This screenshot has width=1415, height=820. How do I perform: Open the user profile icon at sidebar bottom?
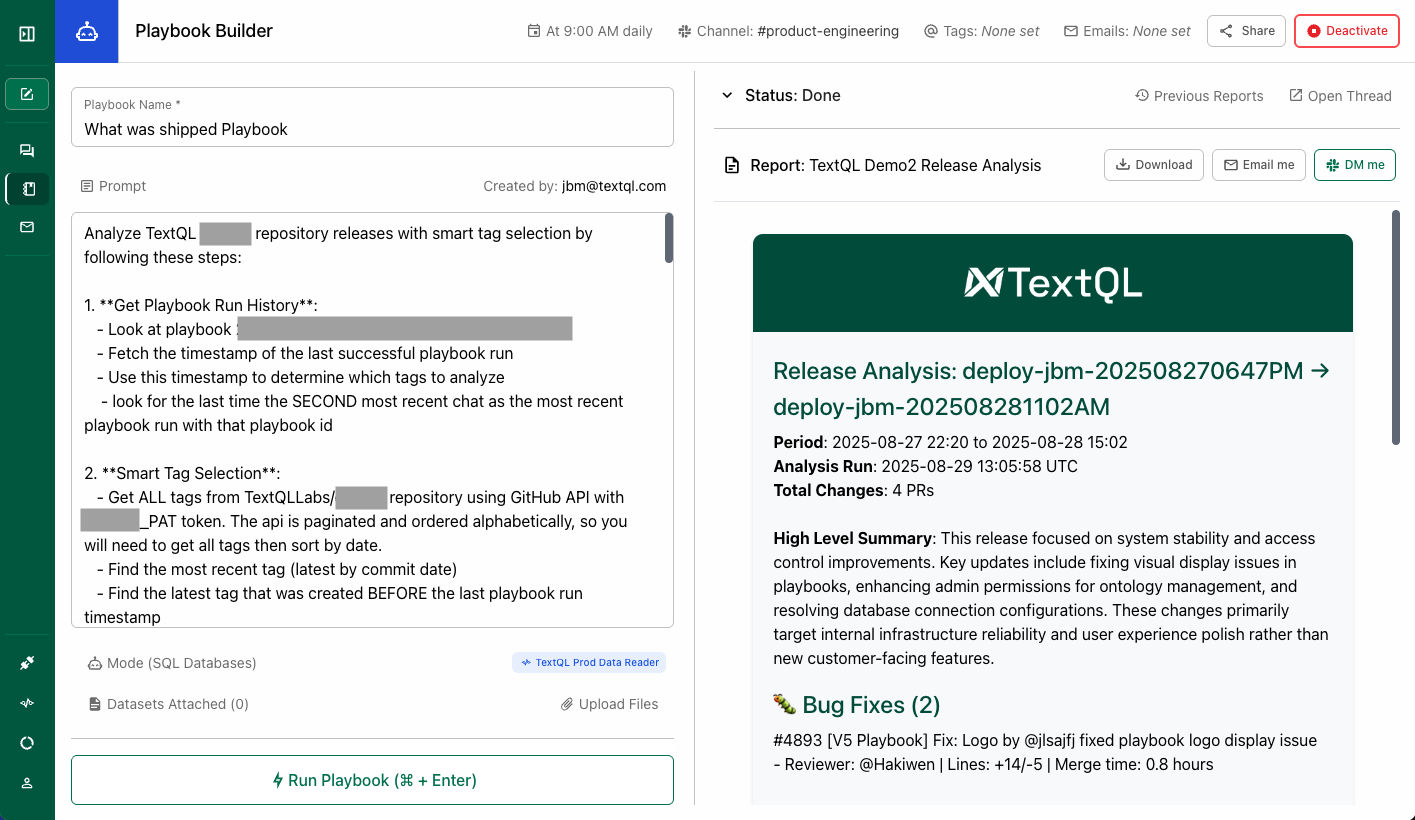pyautogui.click(x=26, y=782)
